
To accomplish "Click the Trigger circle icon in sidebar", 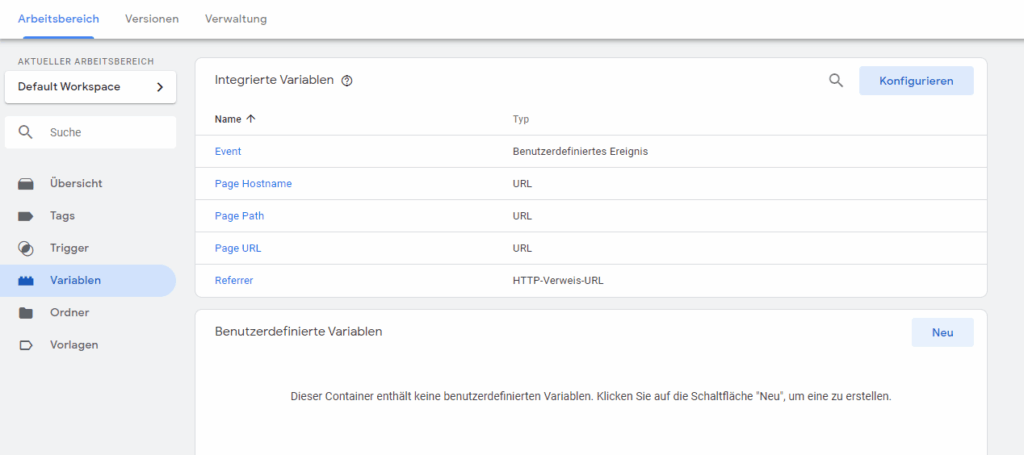I will pos(26,248).
